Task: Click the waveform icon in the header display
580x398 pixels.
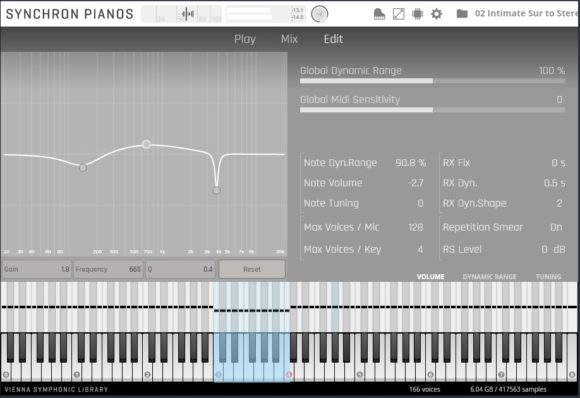Action: pos(188,14)
